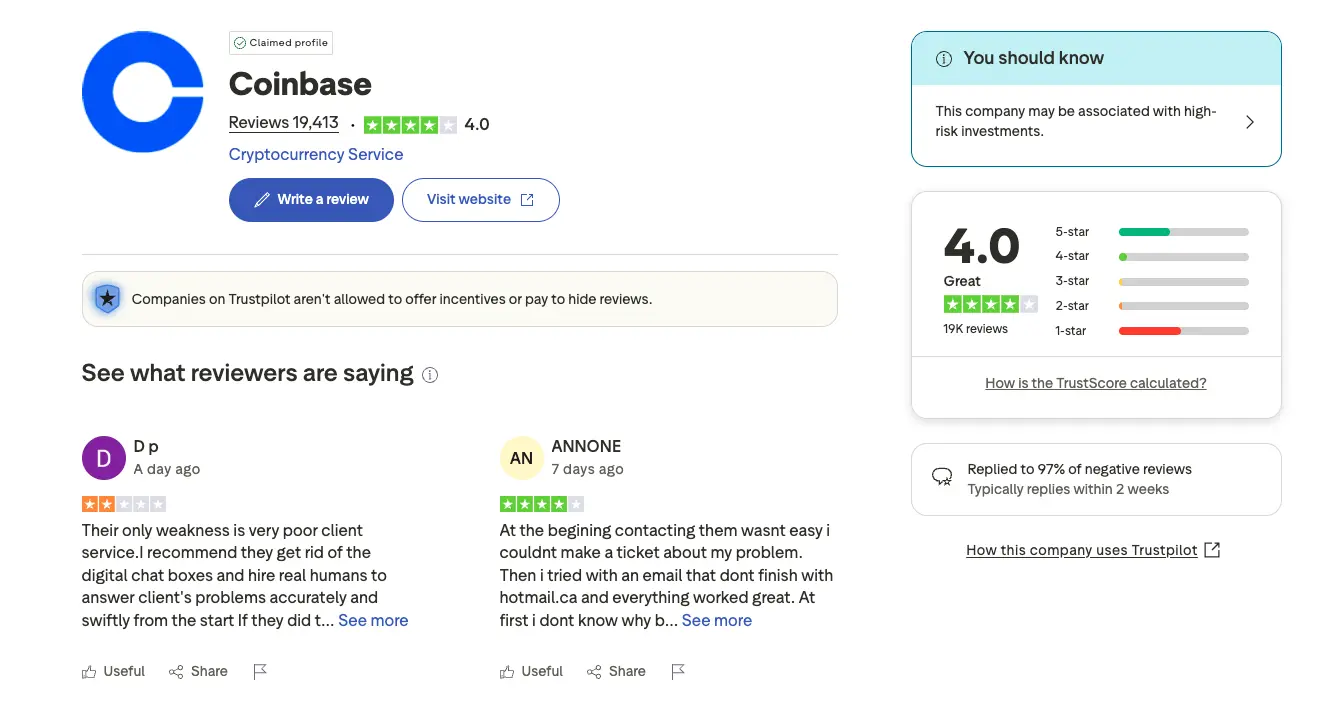Click the header star rating next to 4.0
The height and width of the screenshot is (712, 1342).
coord(410,125)
